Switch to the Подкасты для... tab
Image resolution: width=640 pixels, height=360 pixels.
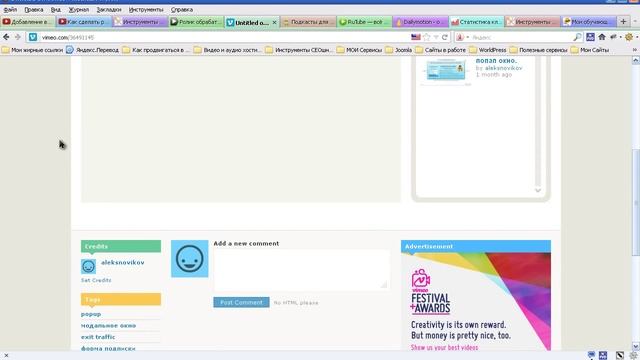[309, 22]
